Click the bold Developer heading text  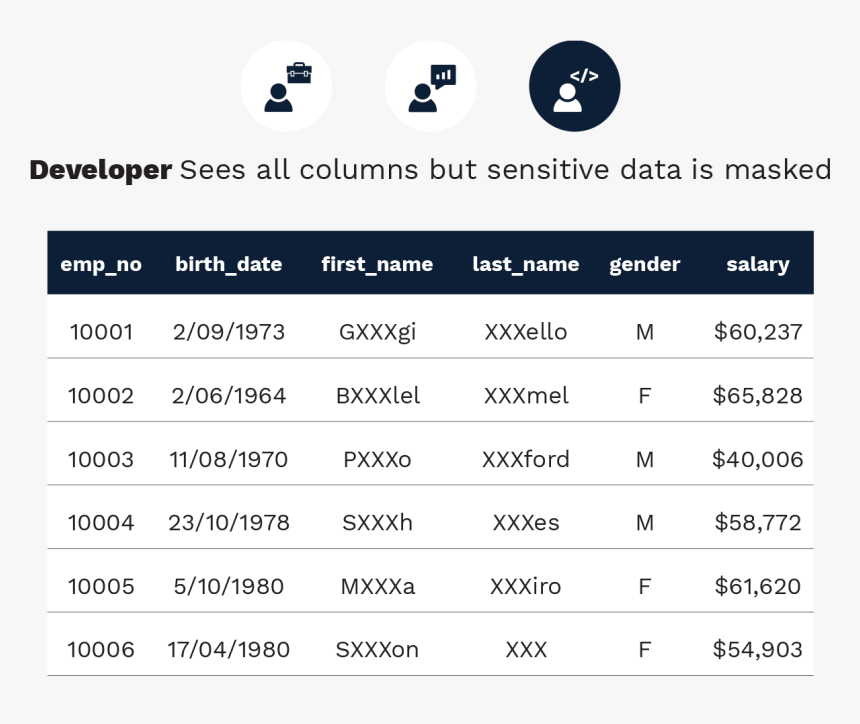(100, 170)
